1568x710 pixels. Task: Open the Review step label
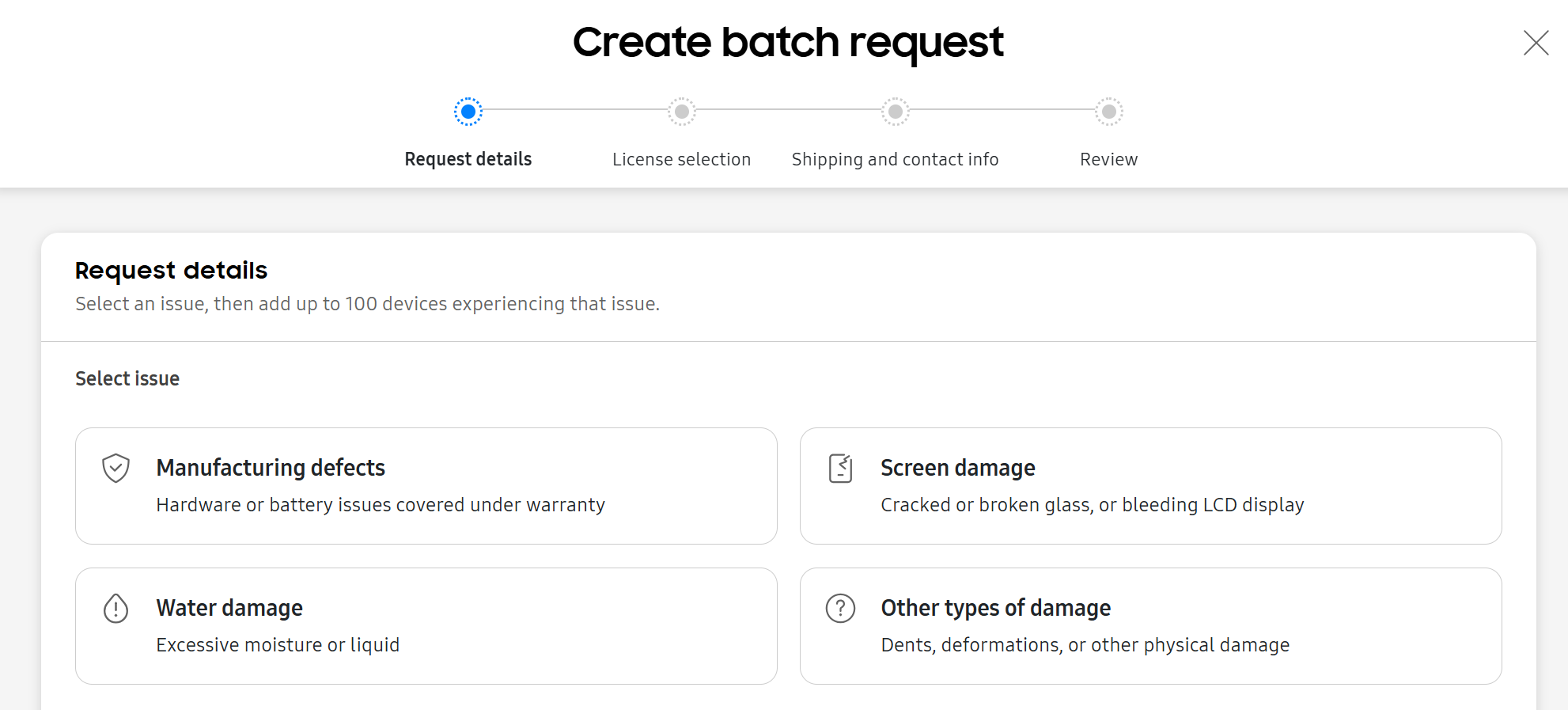1109,159
